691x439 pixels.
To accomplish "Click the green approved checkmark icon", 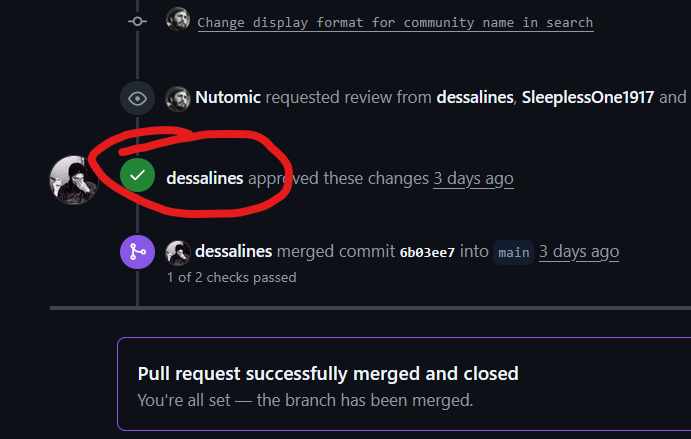I will point(137,175).
